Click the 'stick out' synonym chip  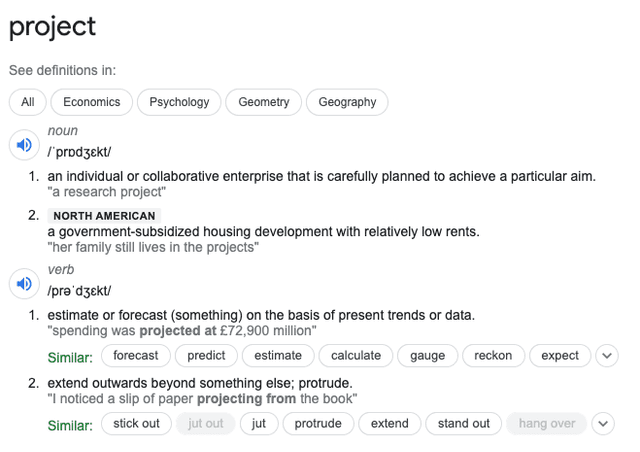pyautogui.click(x=136, y=423)
